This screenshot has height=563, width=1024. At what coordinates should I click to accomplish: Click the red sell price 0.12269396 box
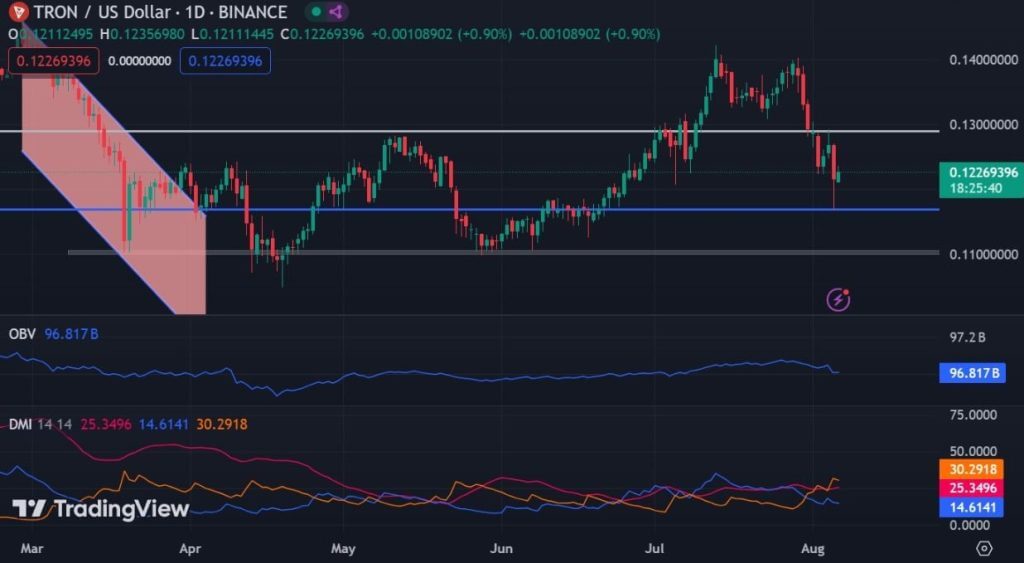pos(54,61)
